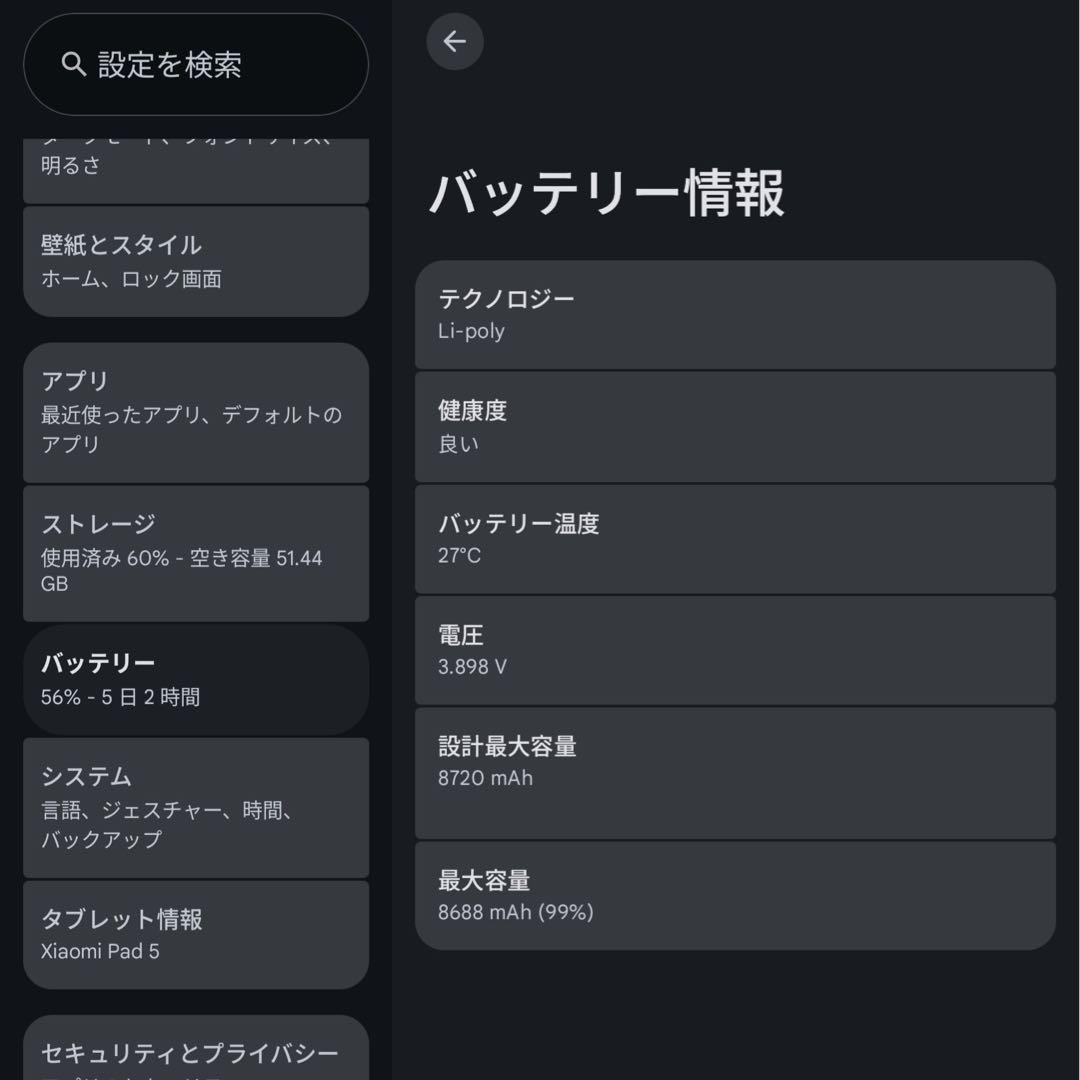Tap storage usage text 空き容量 51.44 GB
Image resolution: width=1080 pixels, height=1080 pixels.
[x=180, y=556]
